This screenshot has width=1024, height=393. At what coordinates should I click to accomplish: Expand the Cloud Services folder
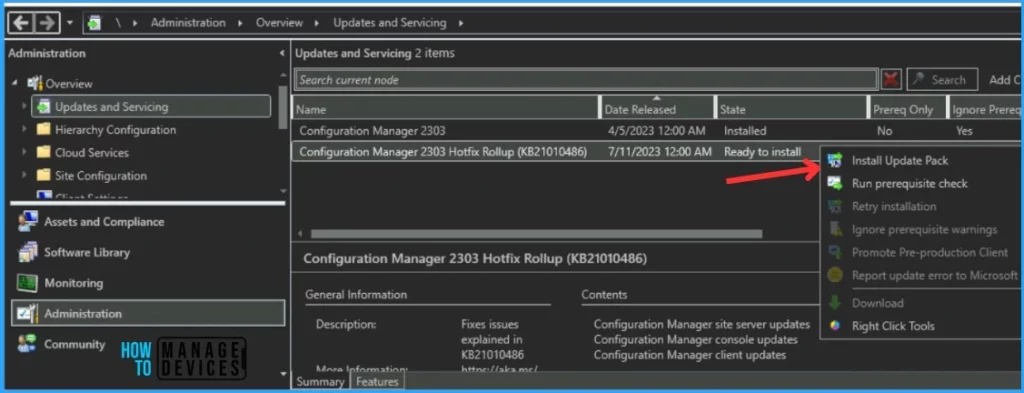[24, 152]
